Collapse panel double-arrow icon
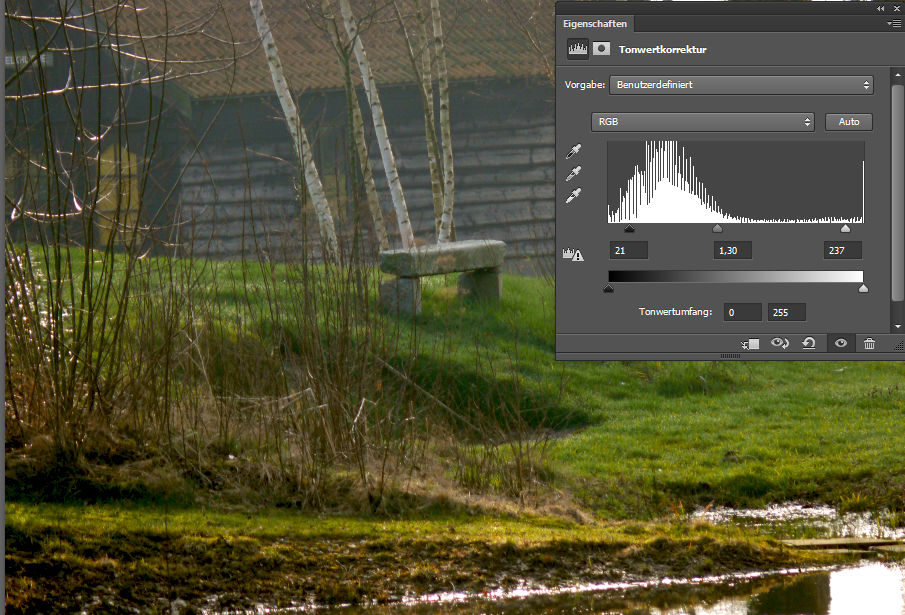This screenshot has height=615, width=905. (880, 8)
